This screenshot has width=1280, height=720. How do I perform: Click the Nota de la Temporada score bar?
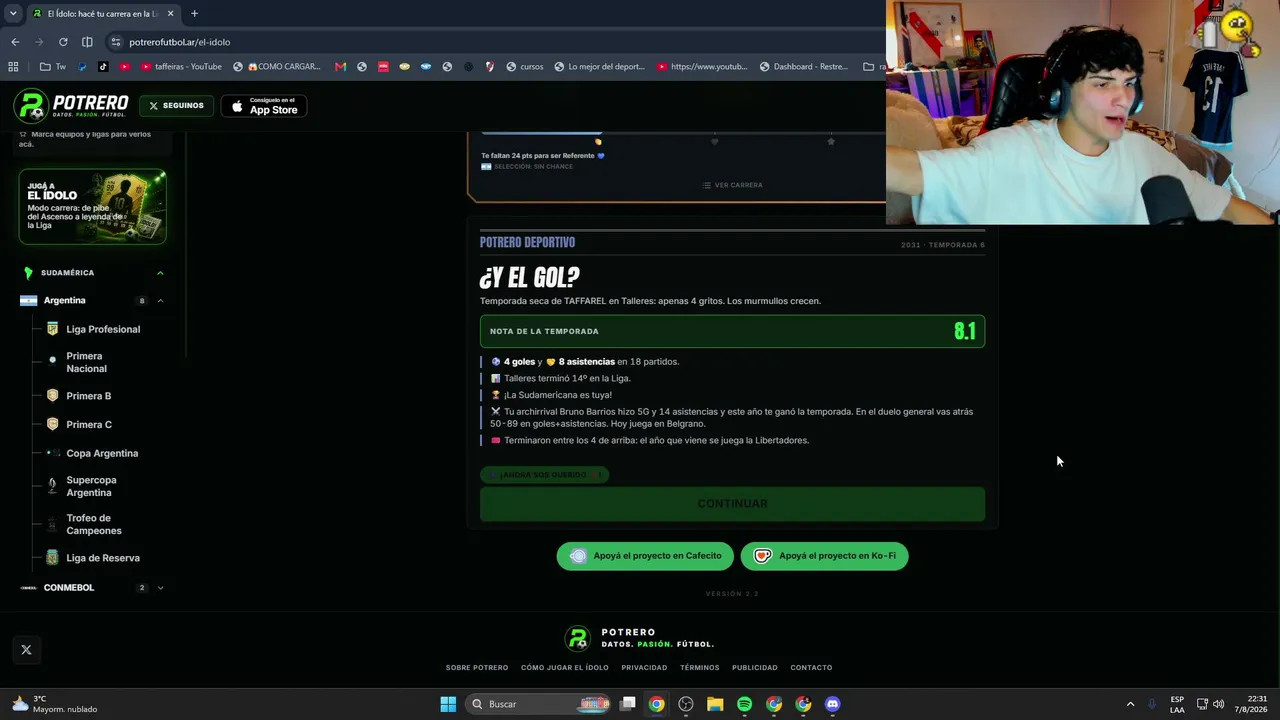(732, 332)
